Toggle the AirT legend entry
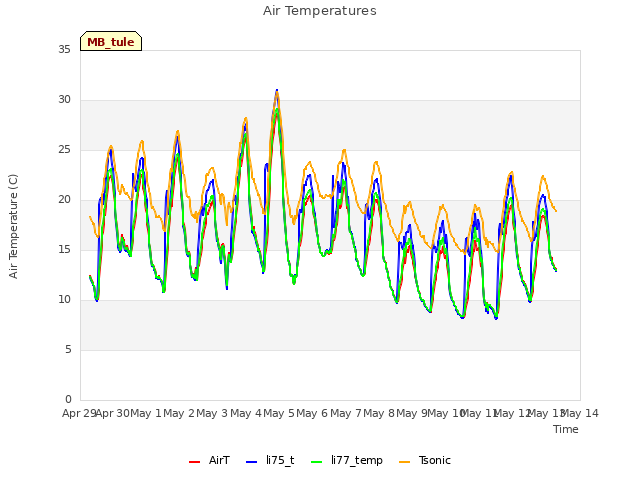Screen dimensions: 640x480 click(x=209, y=460)
